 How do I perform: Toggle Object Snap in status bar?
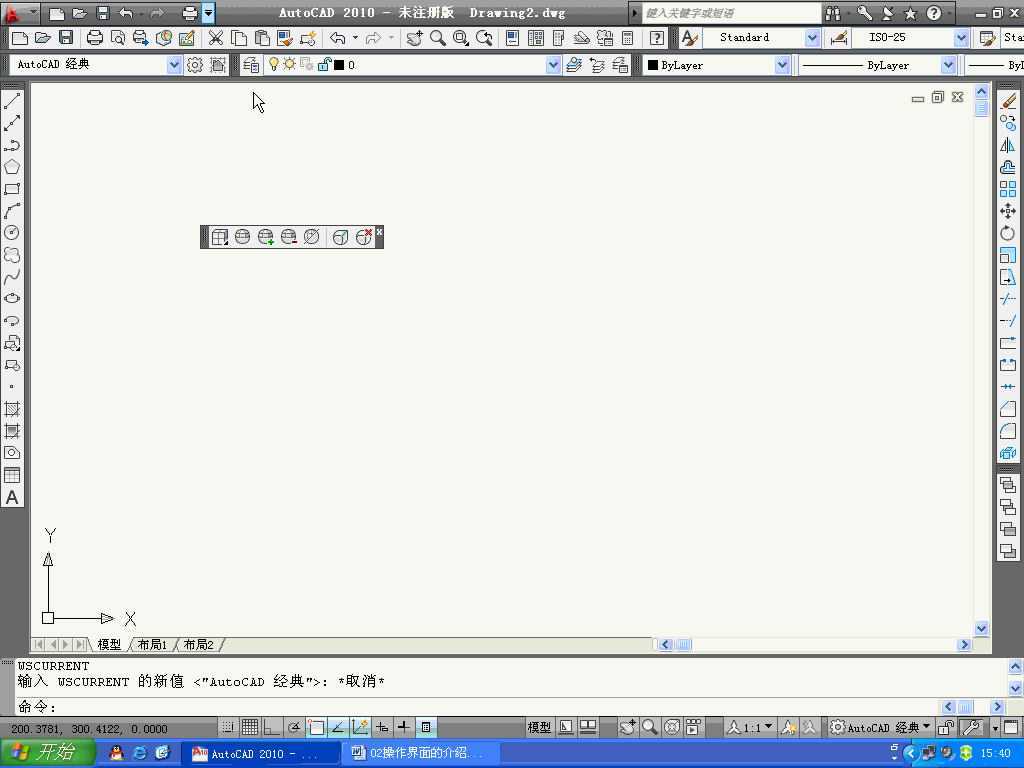[x=316, y=727]
